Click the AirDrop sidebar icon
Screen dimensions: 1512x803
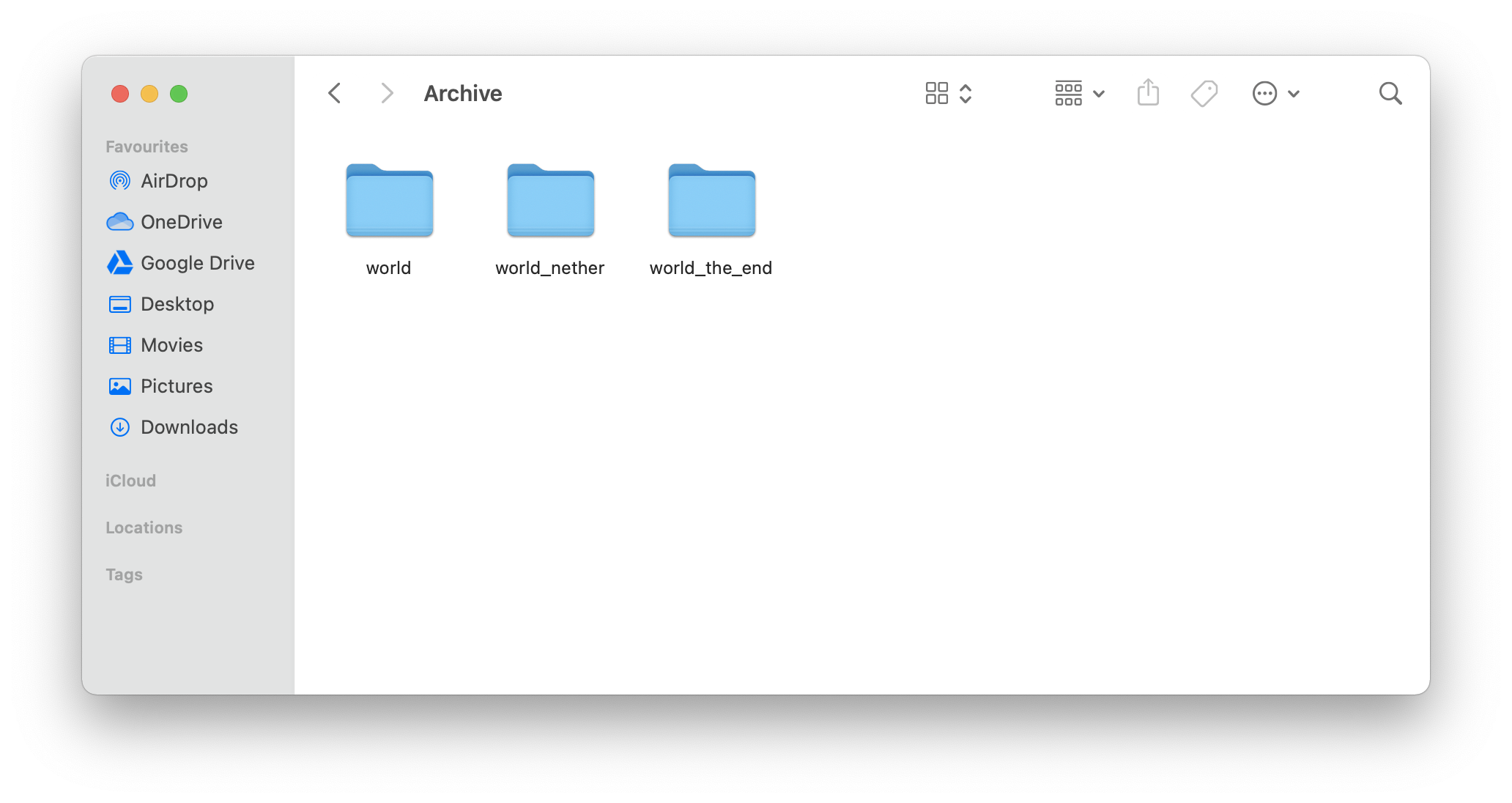coord(119,181)
